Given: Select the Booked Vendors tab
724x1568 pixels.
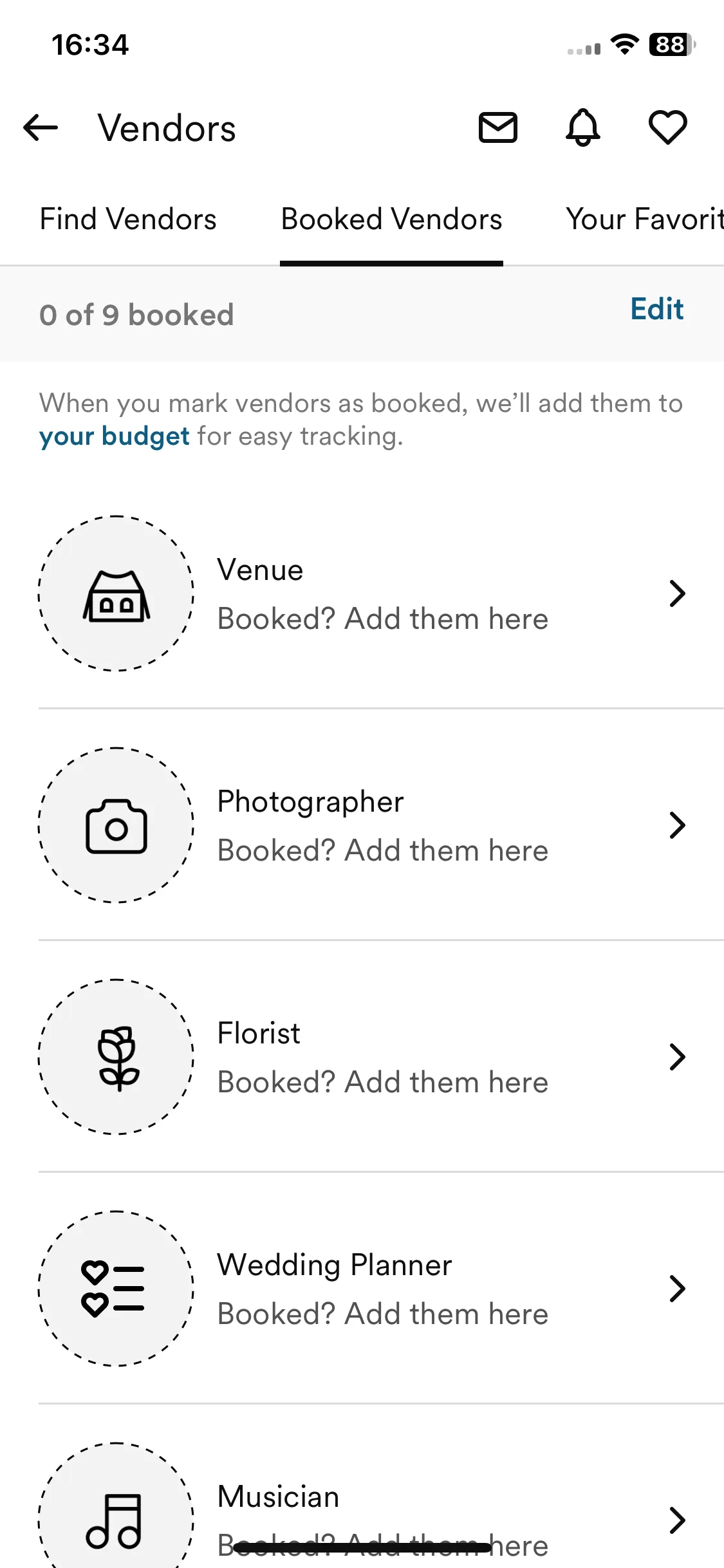Looking at the screenshot, I should [x=391, y=219].
